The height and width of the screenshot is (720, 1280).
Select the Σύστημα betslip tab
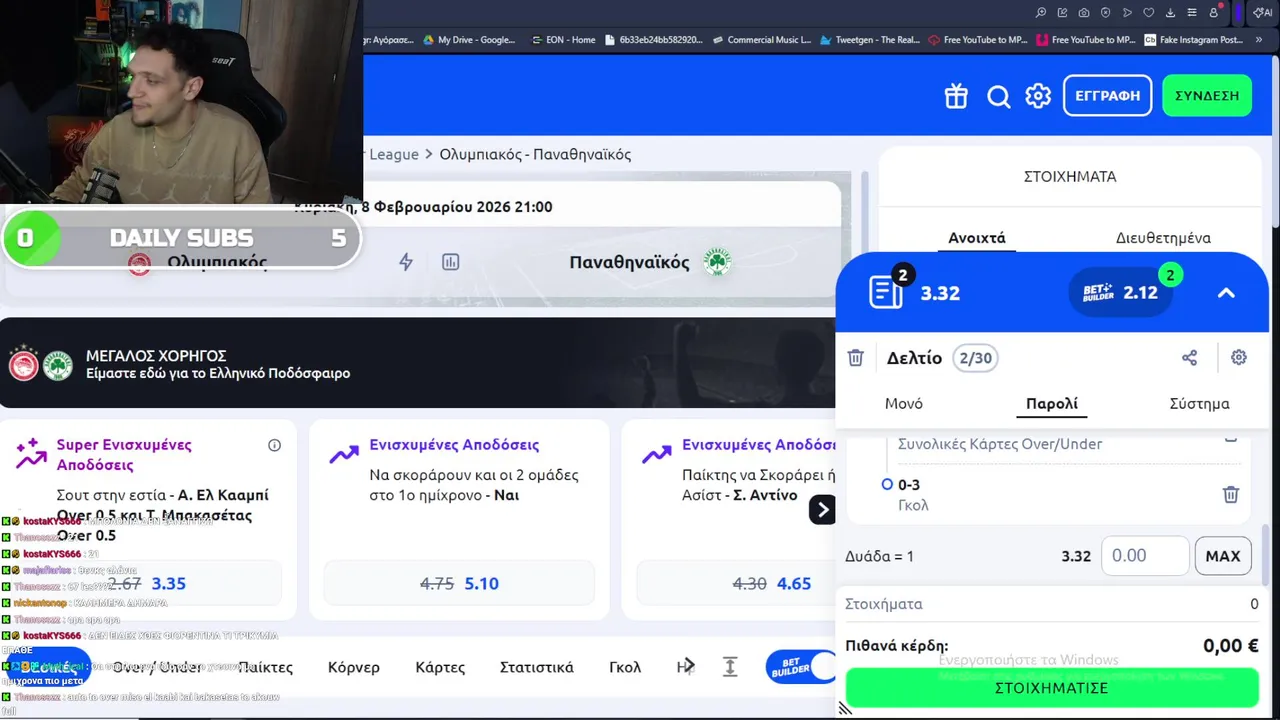tap(1199, 404)
